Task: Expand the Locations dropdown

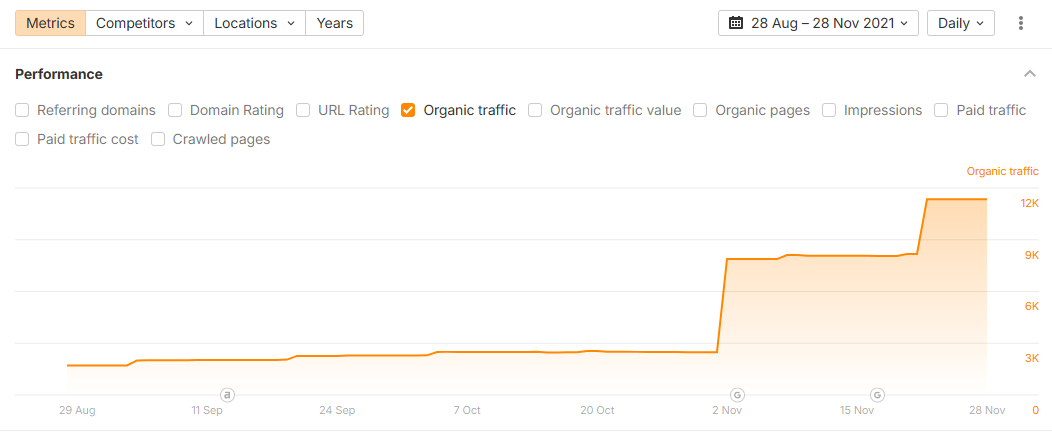Action: pos(254,23)
